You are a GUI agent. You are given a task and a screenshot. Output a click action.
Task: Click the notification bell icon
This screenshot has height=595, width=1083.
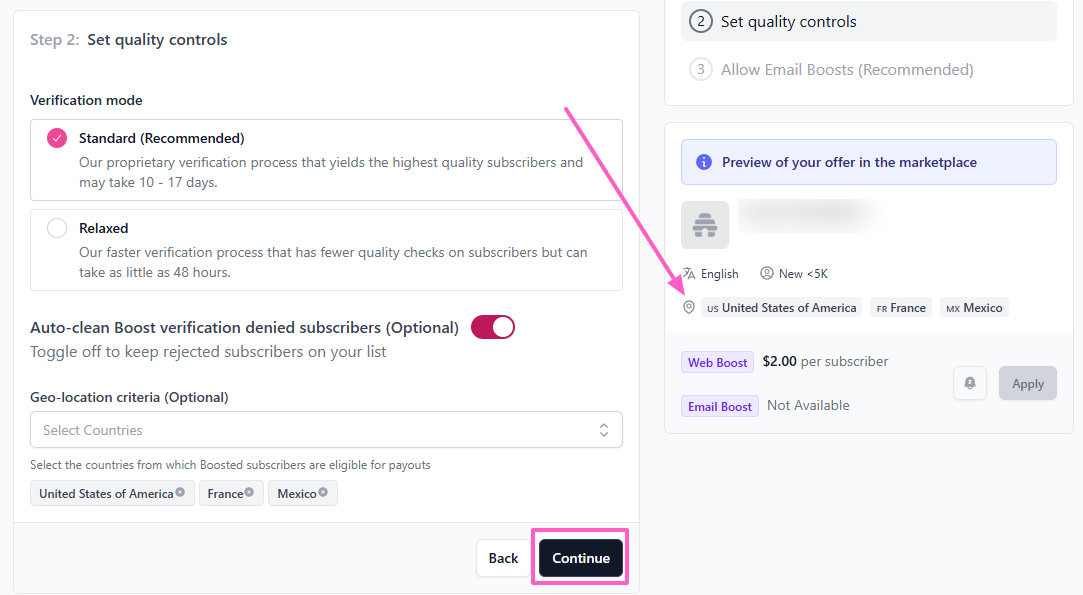point(970,383)
